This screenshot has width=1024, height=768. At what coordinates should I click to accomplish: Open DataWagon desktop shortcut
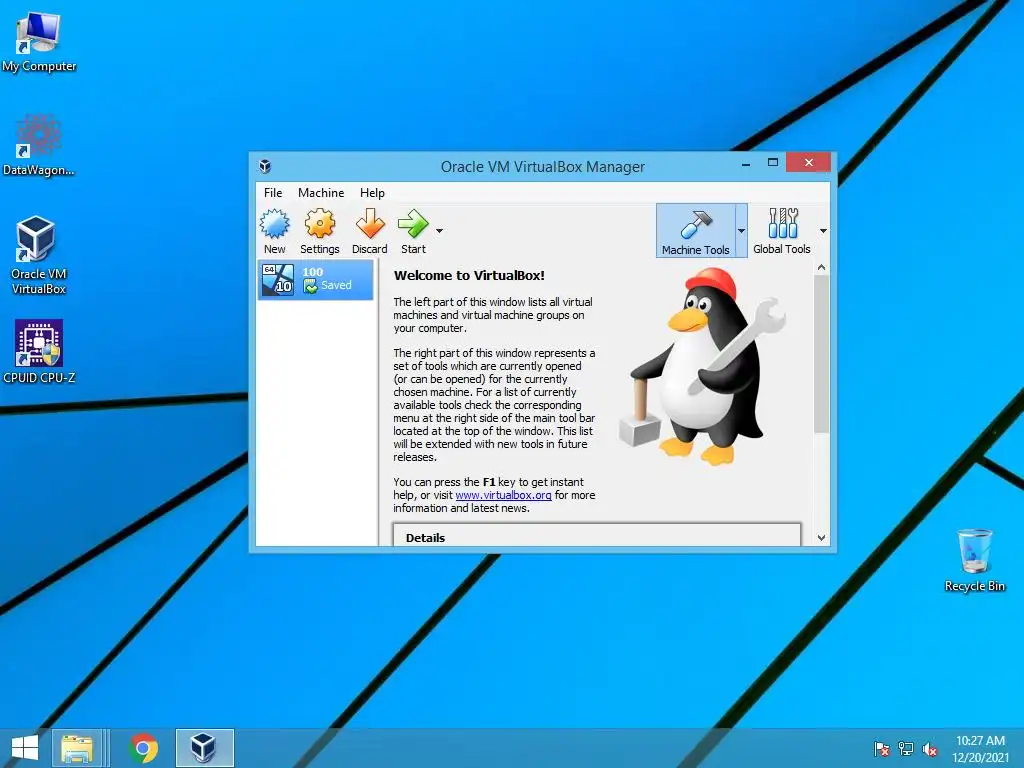pyautogui.click(x=39, y=145)
